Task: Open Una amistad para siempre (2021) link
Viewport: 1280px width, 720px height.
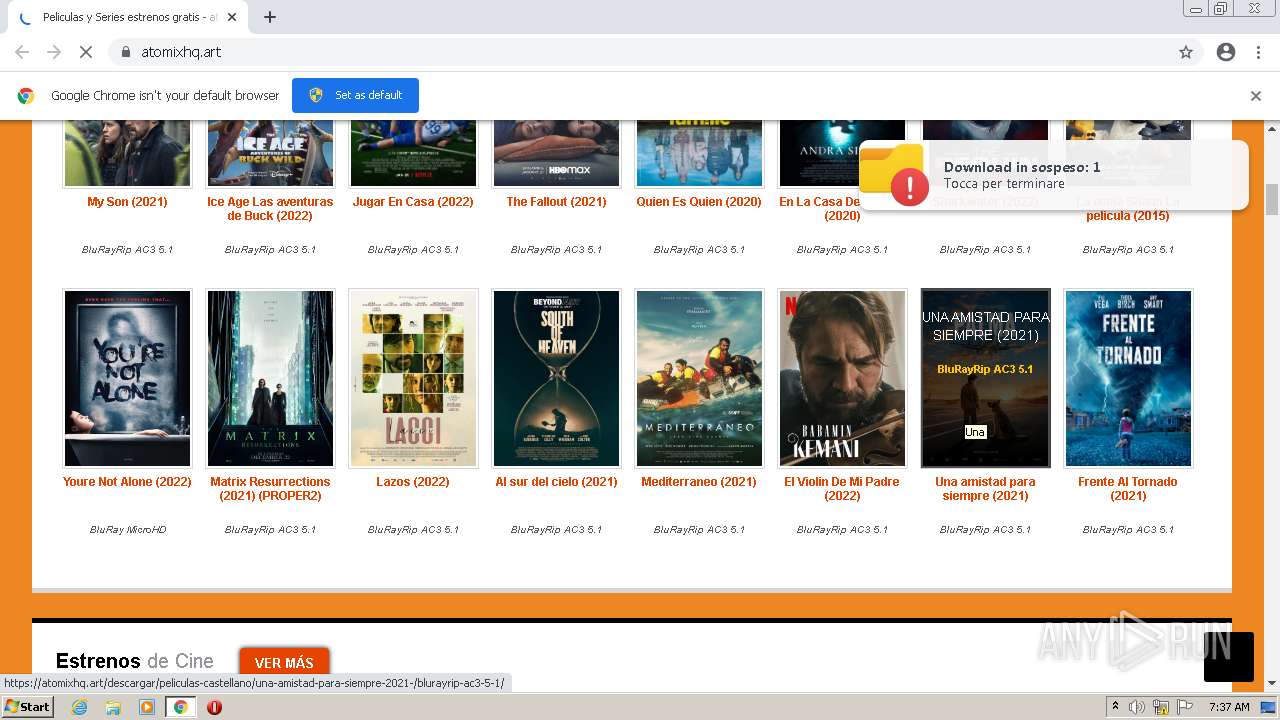Action: tap(985, 489)
